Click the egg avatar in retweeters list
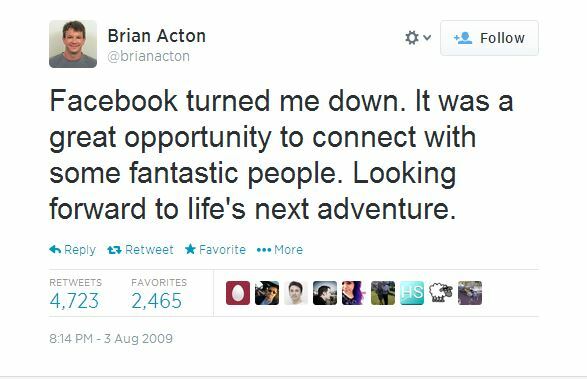 [238, 293]
